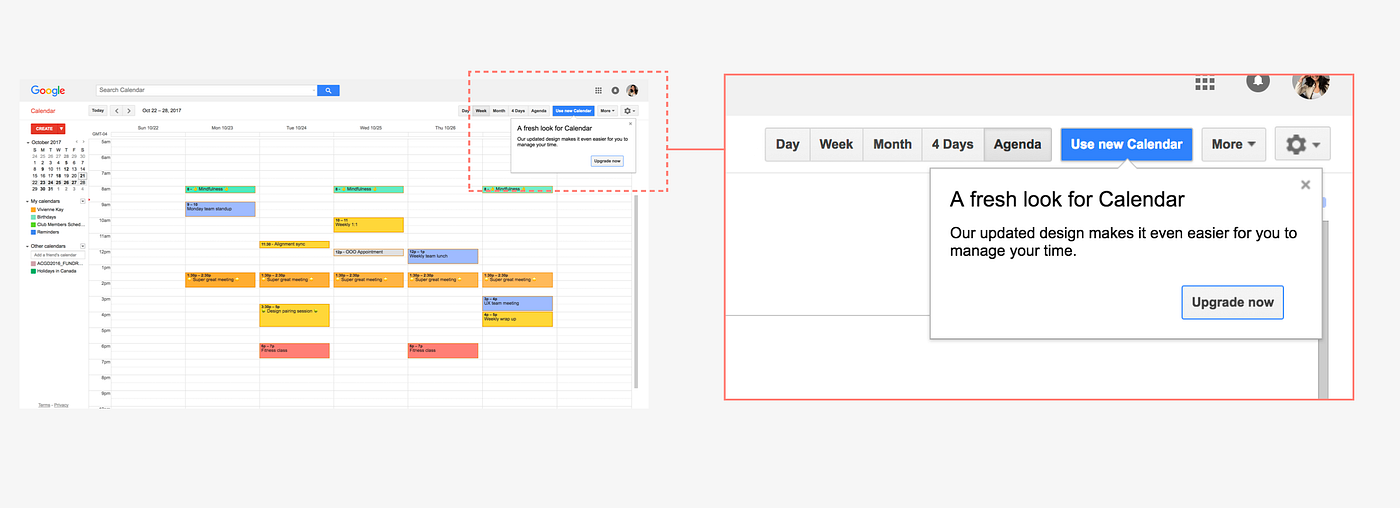Switch to Month view in enlarged view
Image resolution: width=1400 pixels, height=508 pixels.
(x=892, y=144)
